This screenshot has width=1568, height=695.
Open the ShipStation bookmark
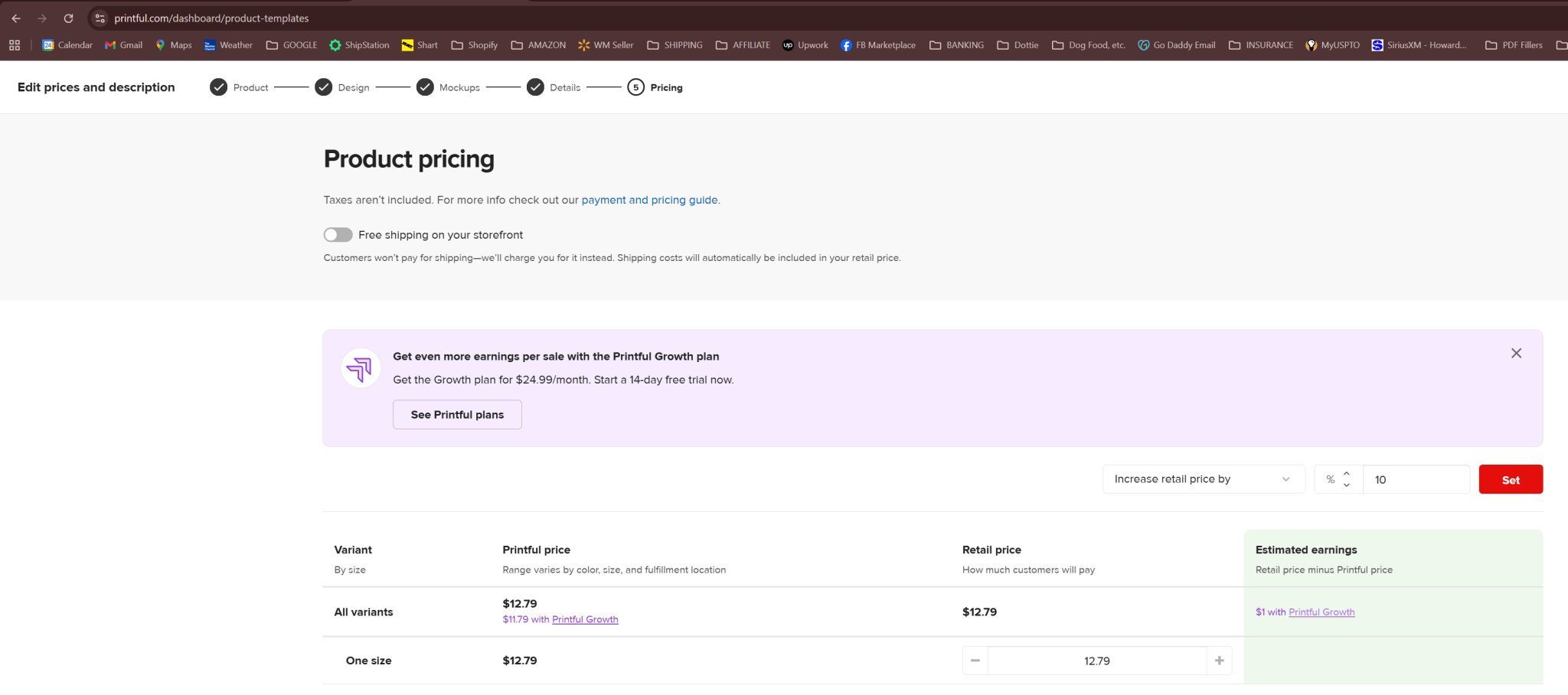click(359, 45)
